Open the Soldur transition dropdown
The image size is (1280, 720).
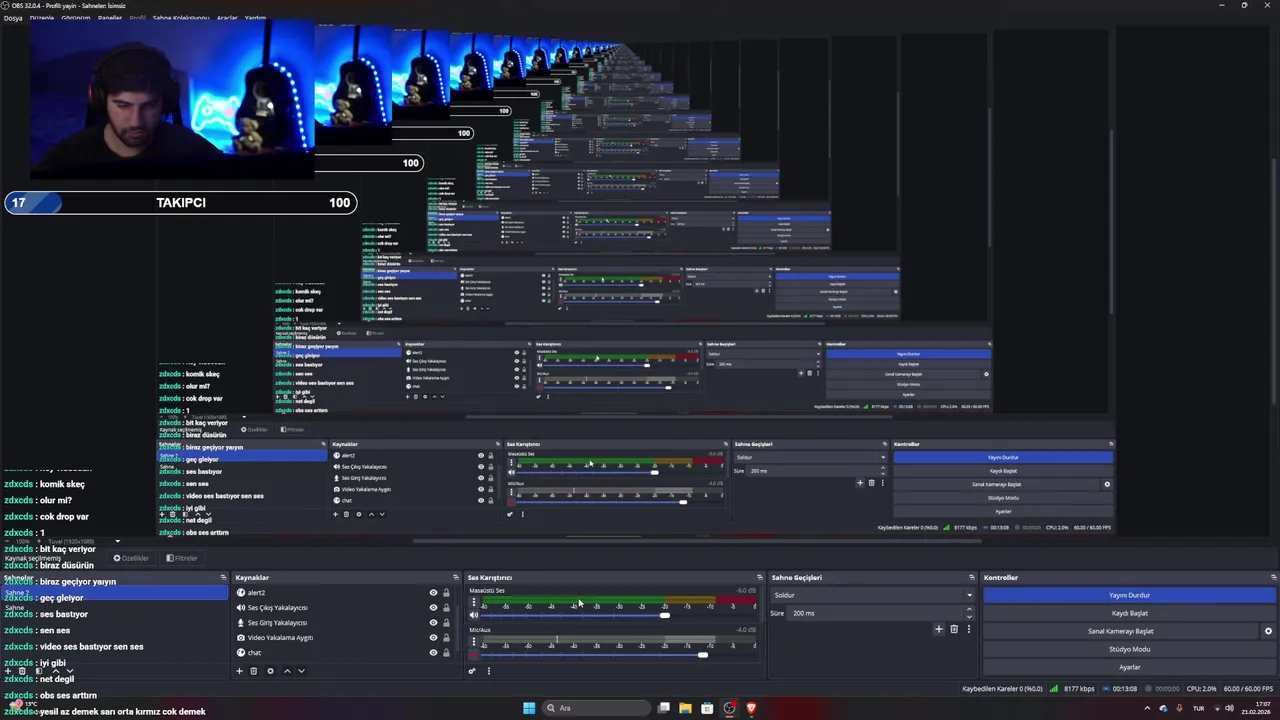pos(872,595)
